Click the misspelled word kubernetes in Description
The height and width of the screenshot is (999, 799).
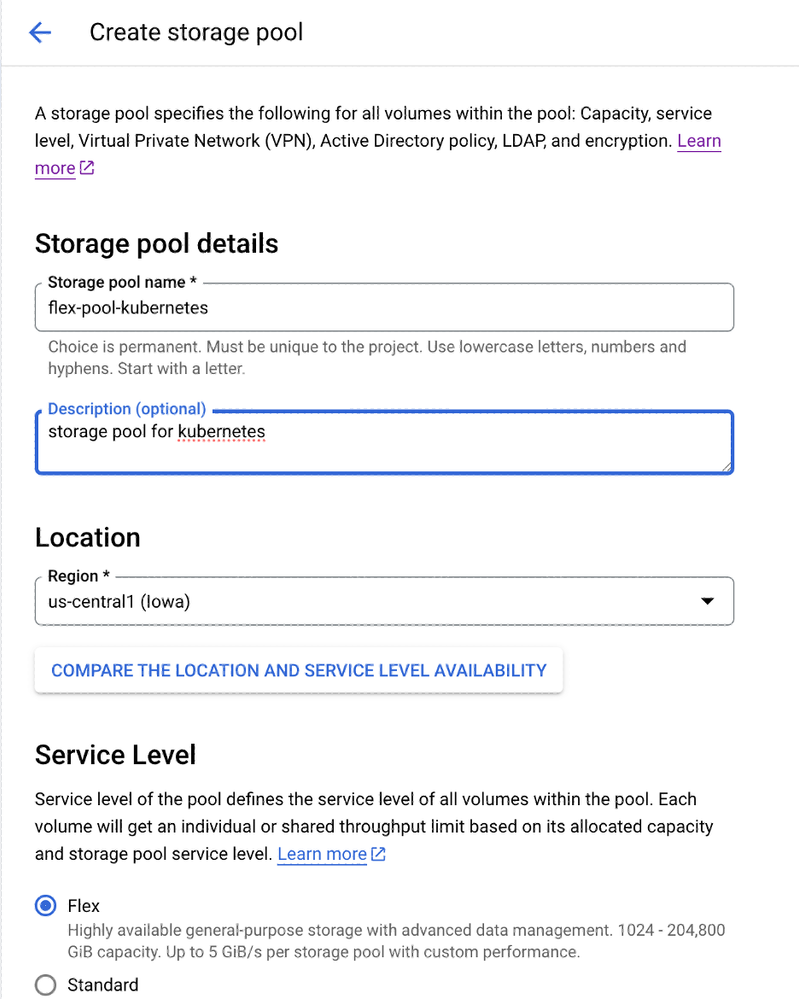[x=221, y=432]
